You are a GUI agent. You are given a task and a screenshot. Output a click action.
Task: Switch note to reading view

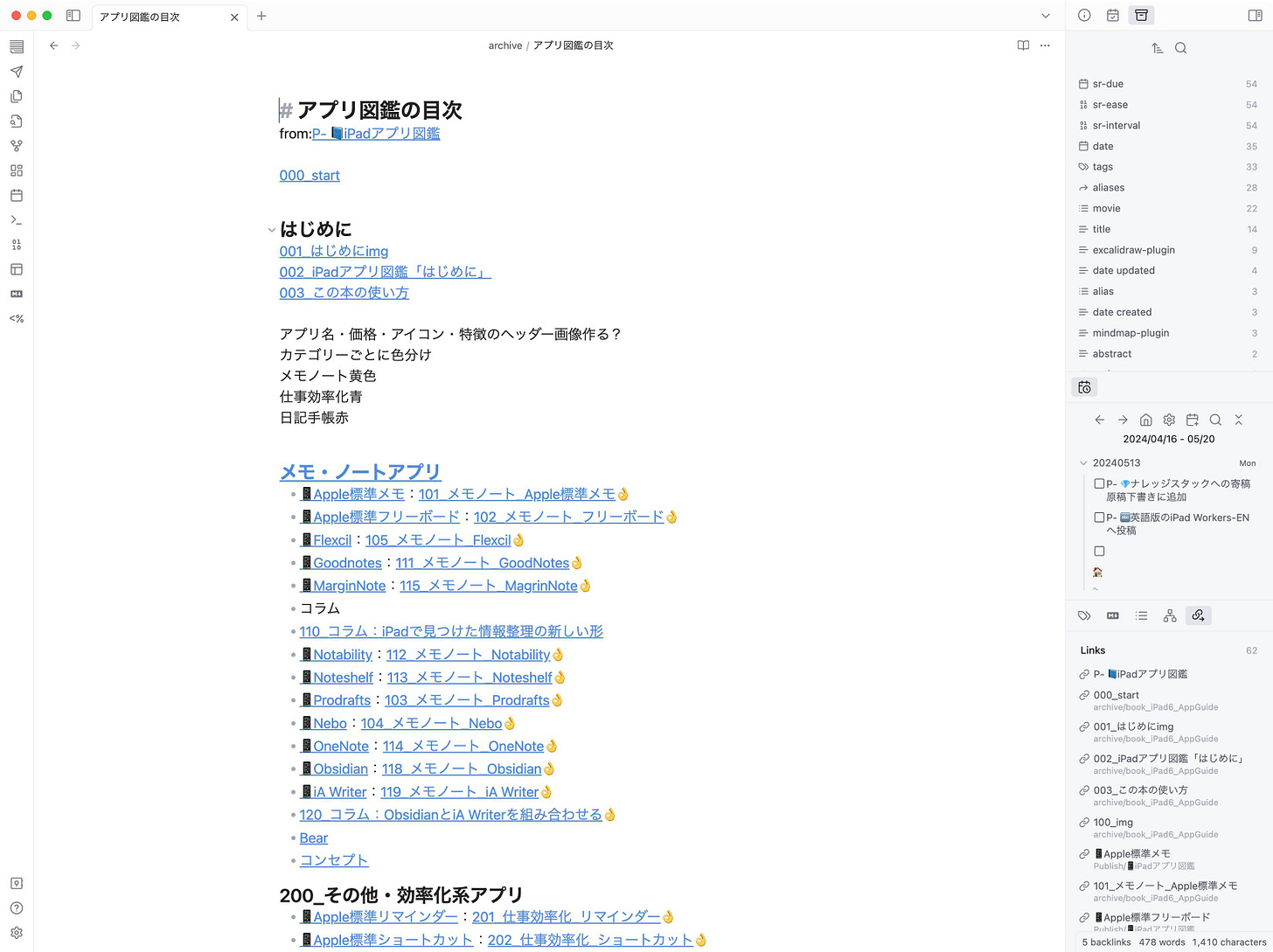pos(1023,45)
